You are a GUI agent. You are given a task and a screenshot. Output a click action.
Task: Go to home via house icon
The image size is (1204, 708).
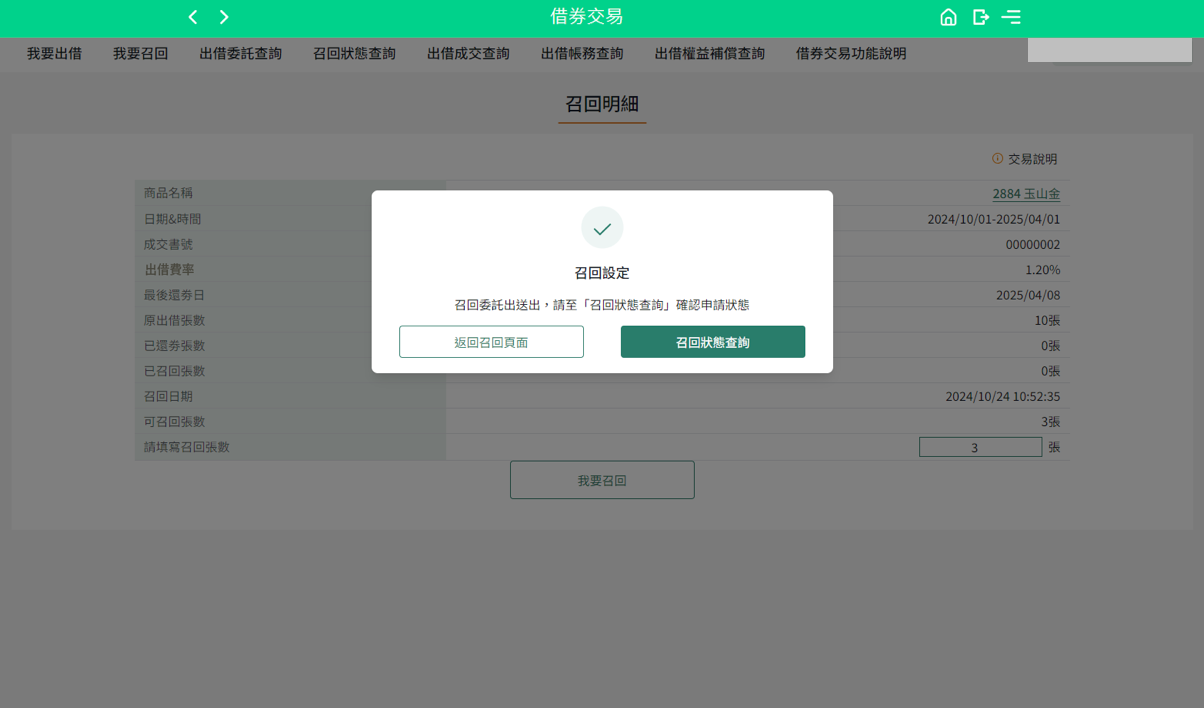[948, 17]
